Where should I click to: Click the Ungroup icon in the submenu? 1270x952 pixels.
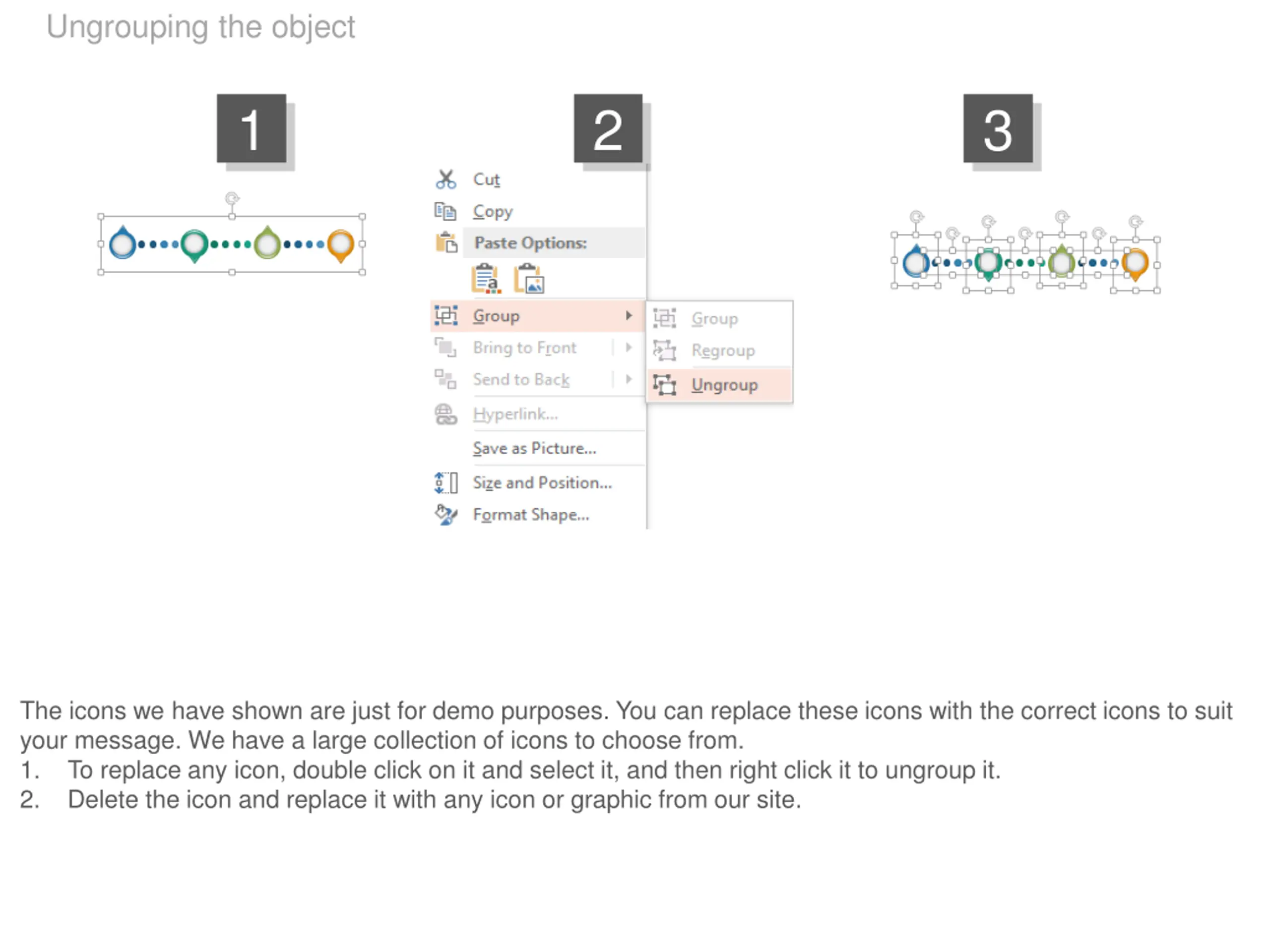(665, 384)
